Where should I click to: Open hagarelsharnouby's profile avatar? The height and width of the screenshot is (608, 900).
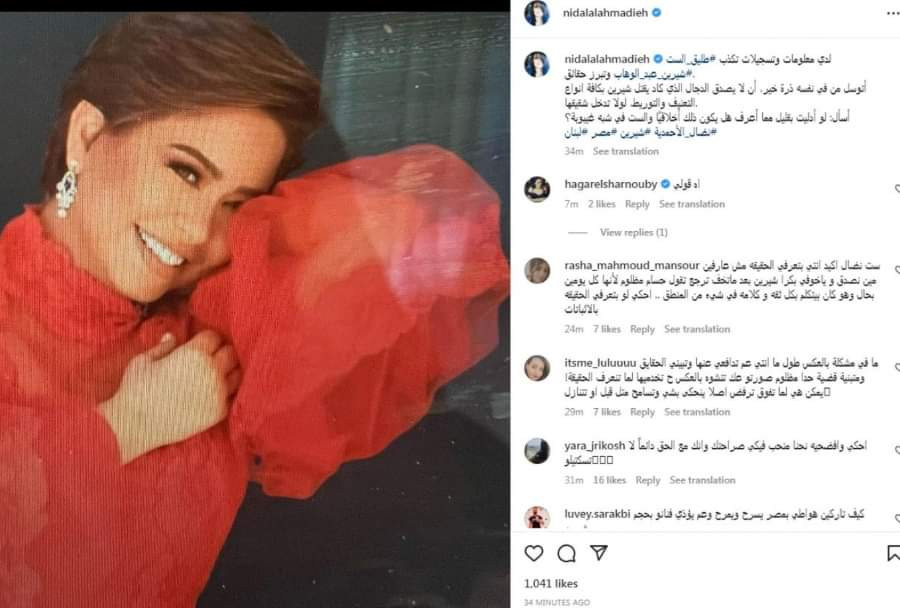click(x=537, y=189)
